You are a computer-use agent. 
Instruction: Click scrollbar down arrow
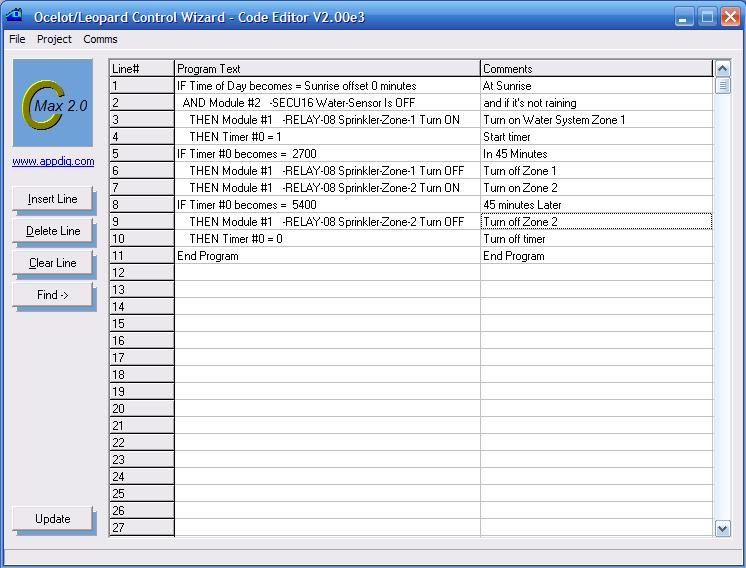pyautogui.click(x=723, y=529)
